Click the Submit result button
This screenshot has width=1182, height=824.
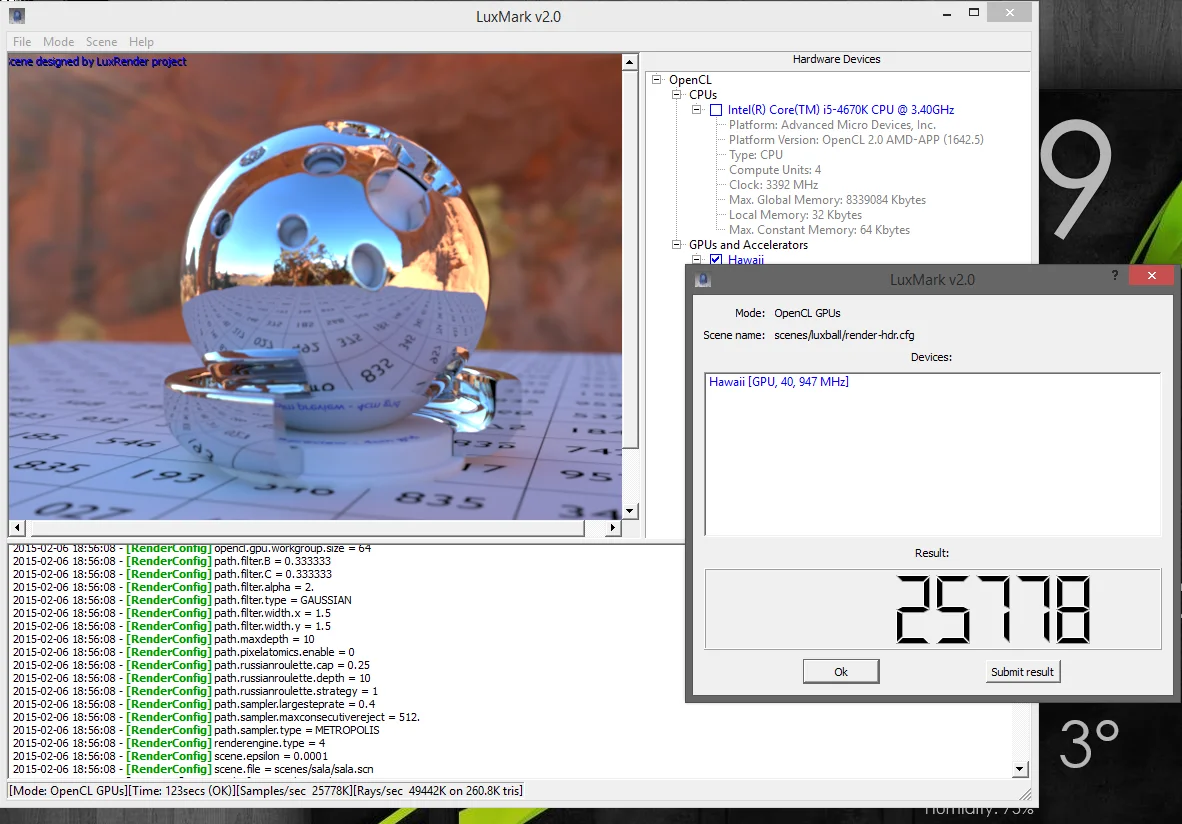coord(1022,672)
